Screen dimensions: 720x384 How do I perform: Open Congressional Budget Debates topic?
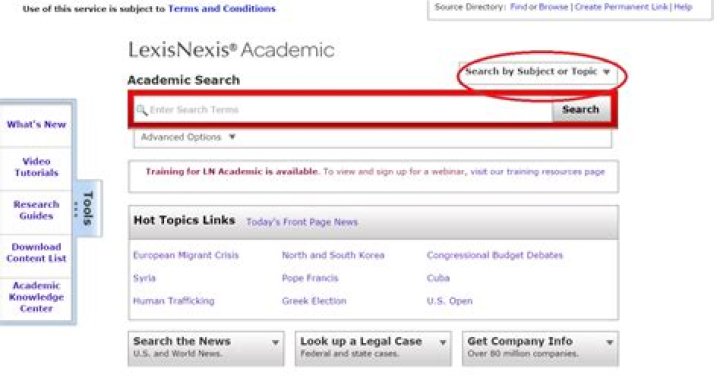pyautogui.click(x=495, y=255)
